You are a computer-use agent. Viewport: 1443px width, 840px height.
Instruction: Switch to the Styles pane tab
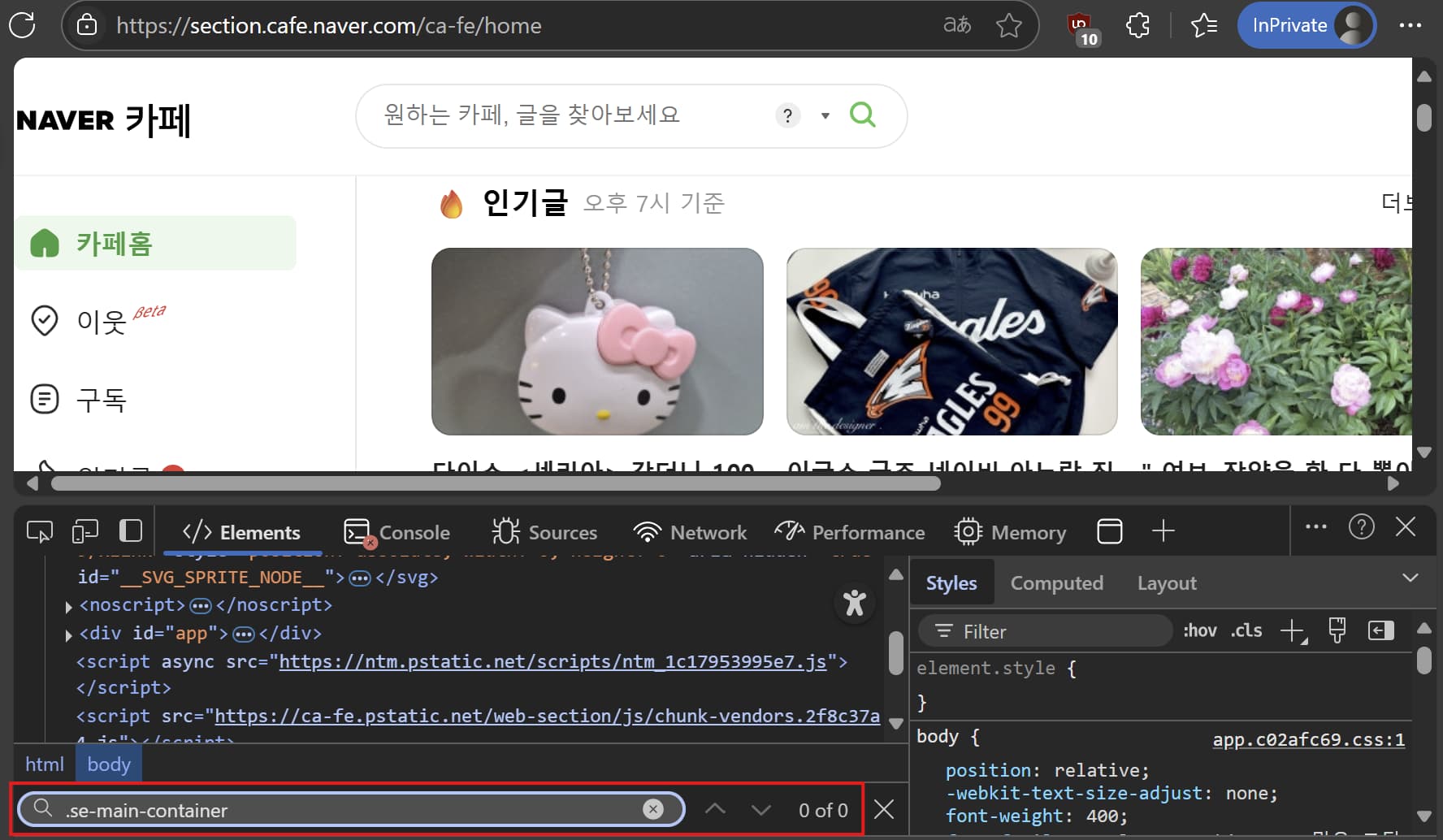(951, 582)
